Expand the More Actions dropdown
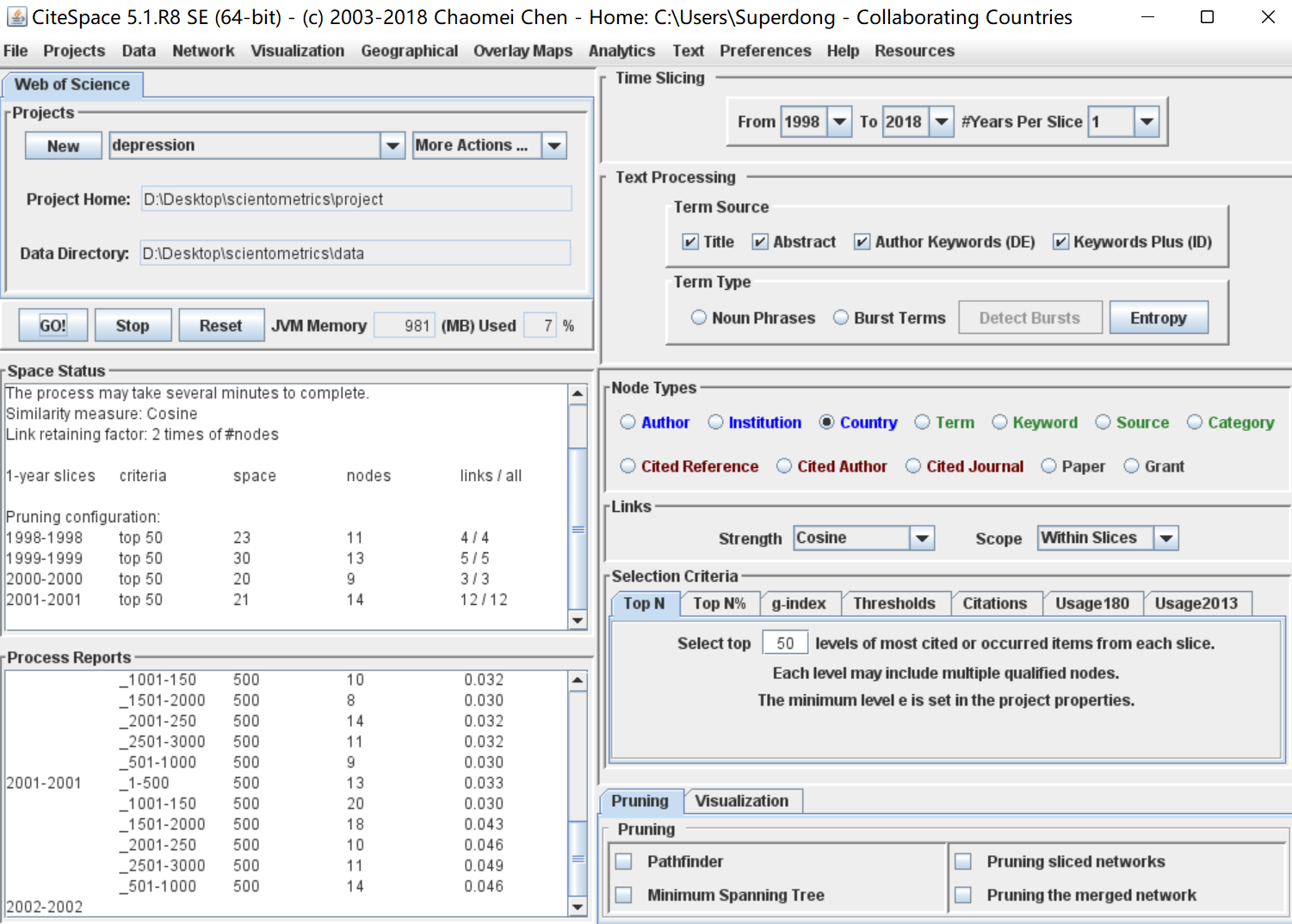This screenshot has height=924, width=1292. [x=554, y=145]
